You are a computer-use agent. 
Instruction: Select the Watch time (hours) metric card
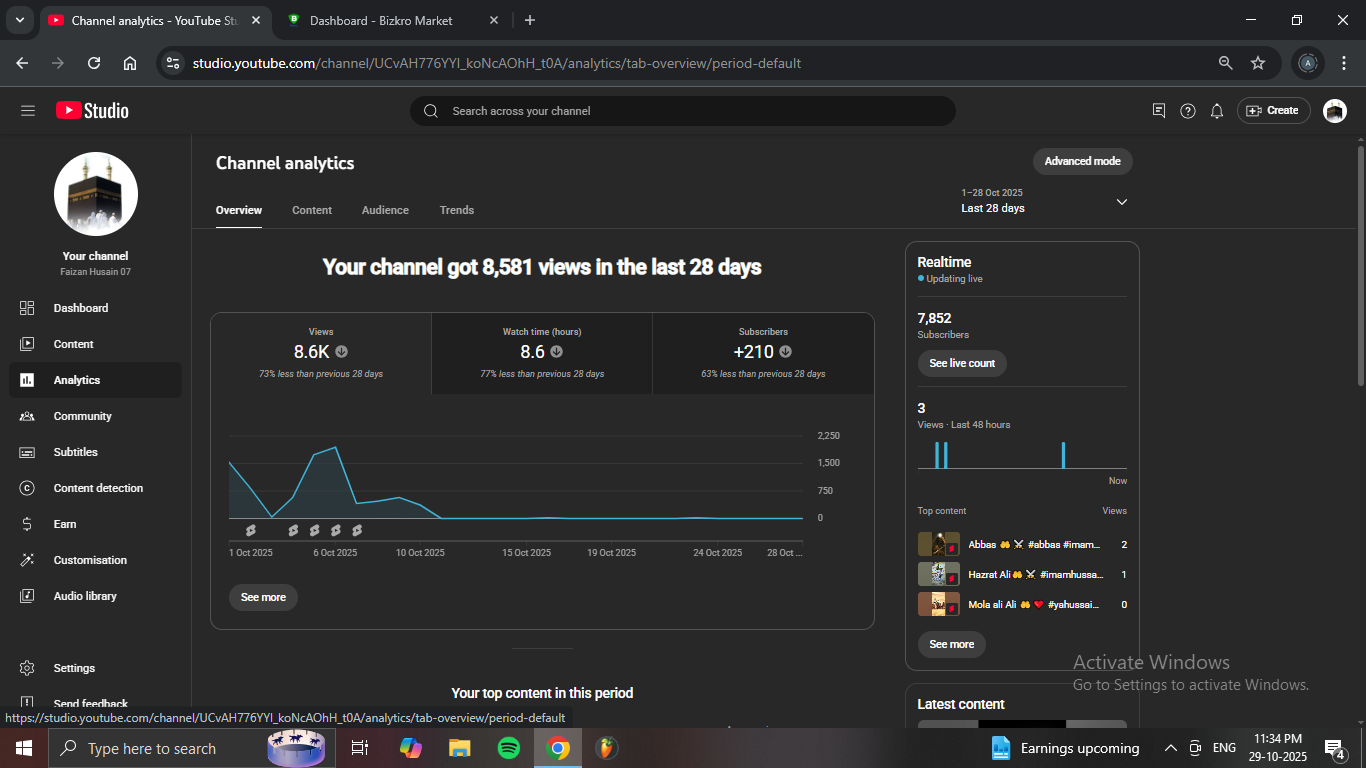542,353
